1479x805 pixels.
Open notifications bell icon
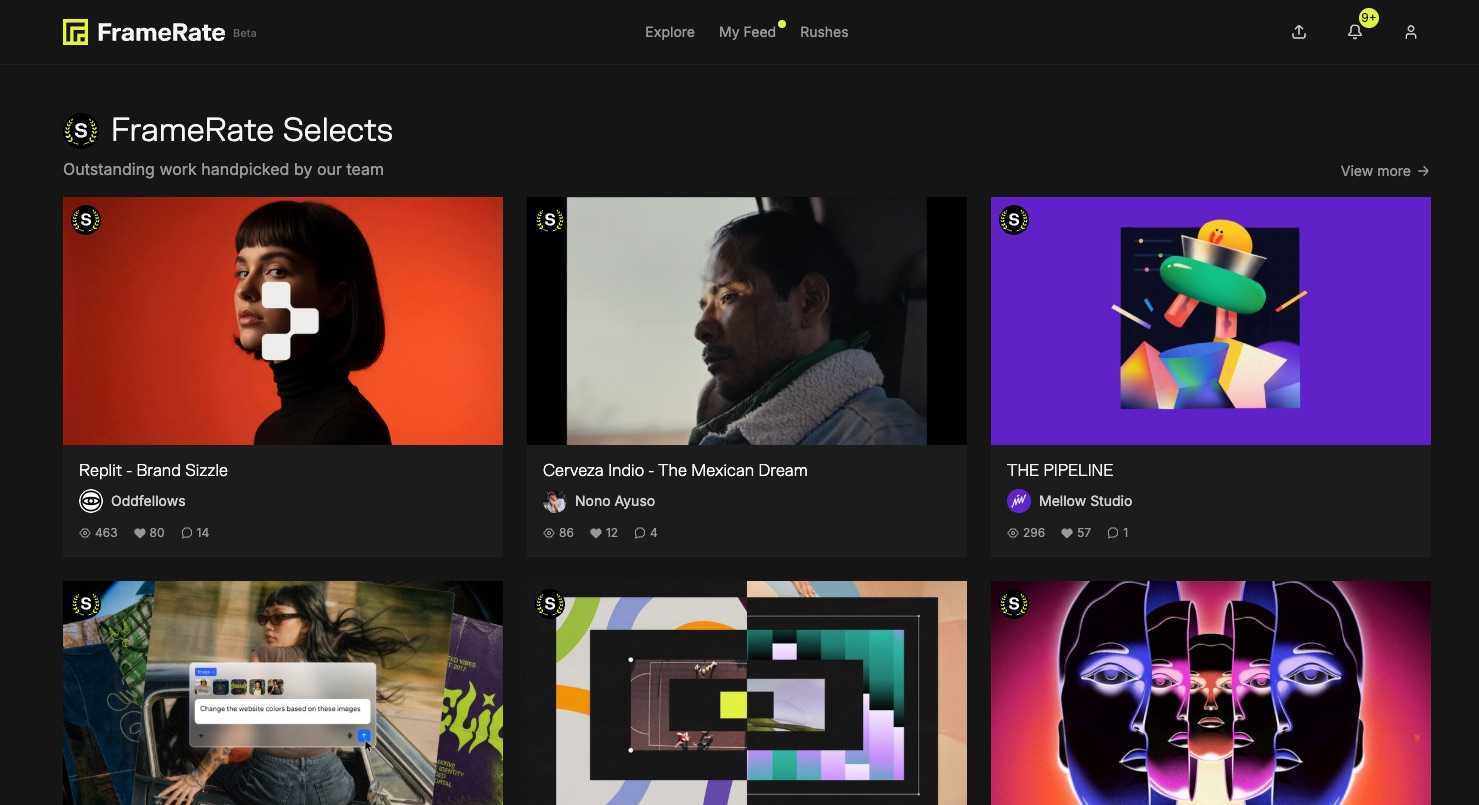coord(1355,32)
